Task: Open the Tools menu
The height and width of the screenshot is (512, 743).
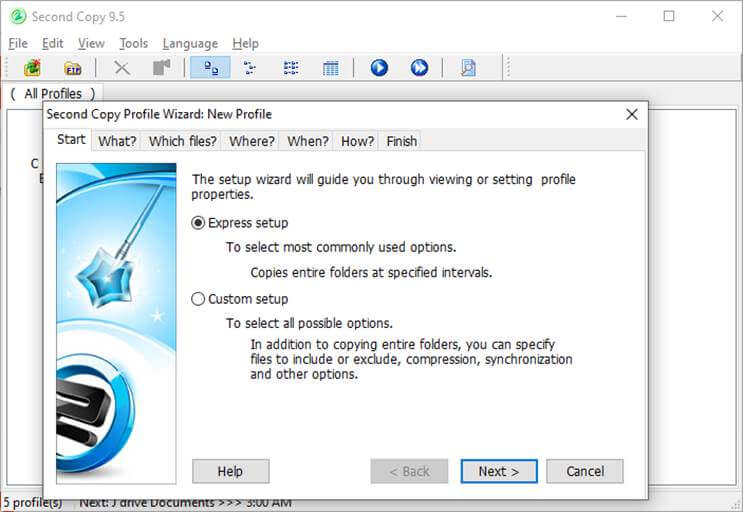Action: click(134, 44)
